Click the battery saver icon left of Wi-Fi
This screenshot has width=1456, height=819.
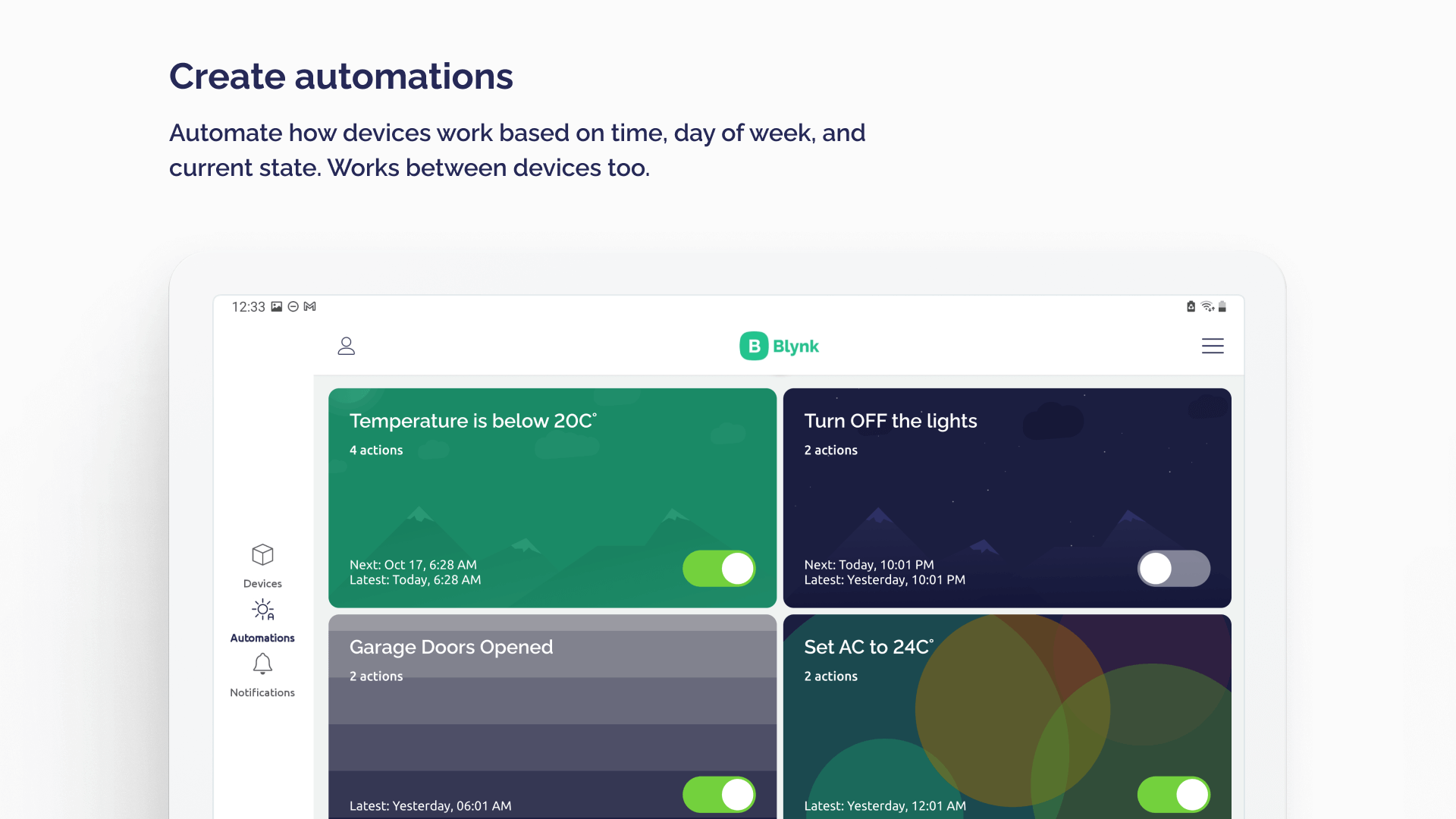tap(1191, 306)
